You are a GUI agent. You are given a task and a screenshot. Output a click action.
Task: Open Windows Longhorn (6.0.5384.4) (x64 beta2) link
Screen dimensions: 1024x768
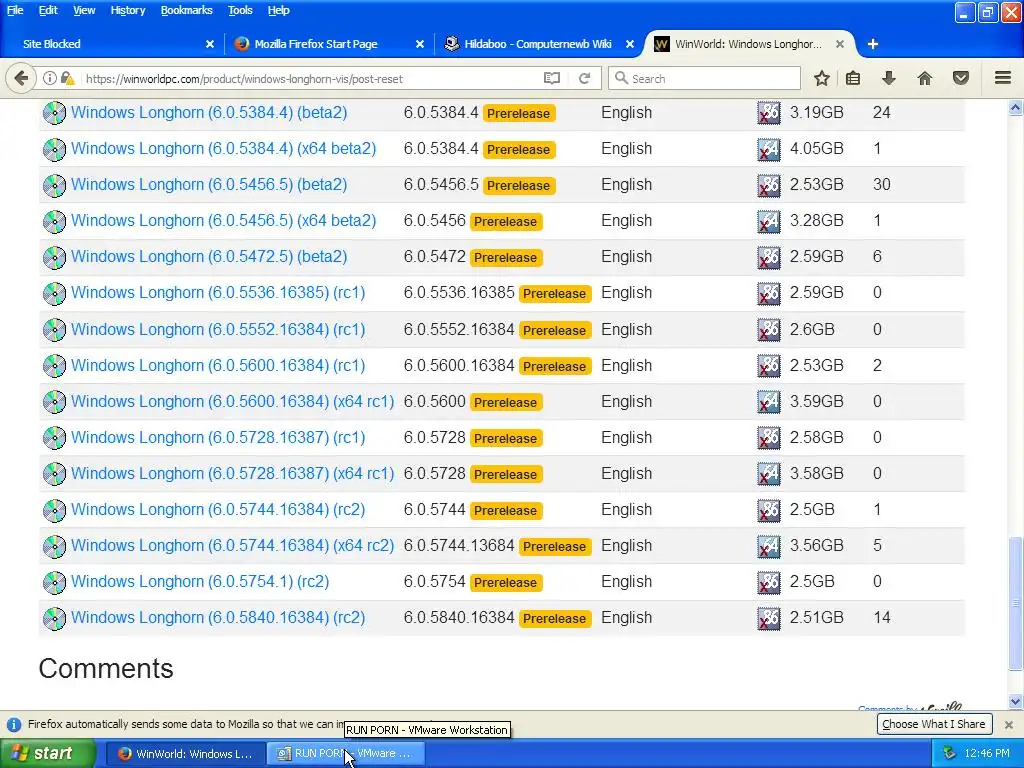(223, 148)
